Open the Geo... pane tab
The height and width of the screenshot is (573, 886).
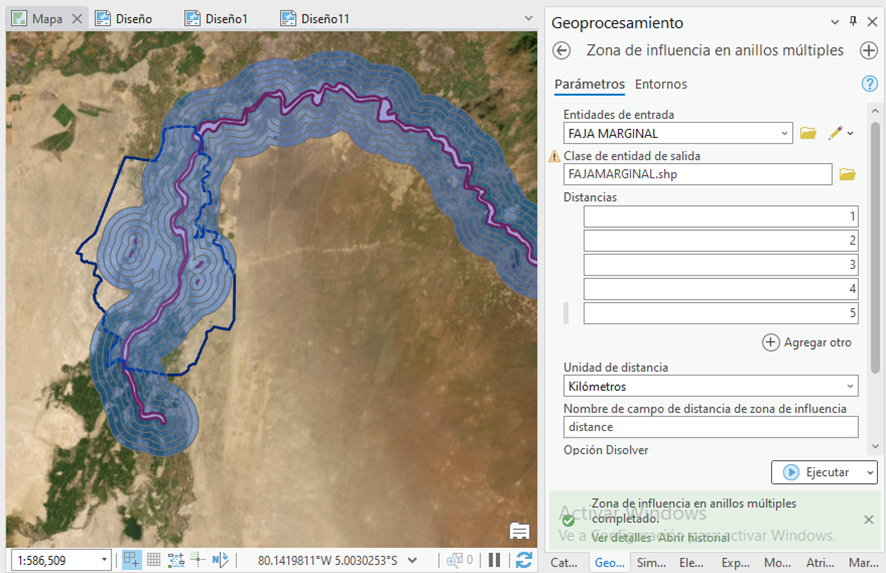(610, 562)
